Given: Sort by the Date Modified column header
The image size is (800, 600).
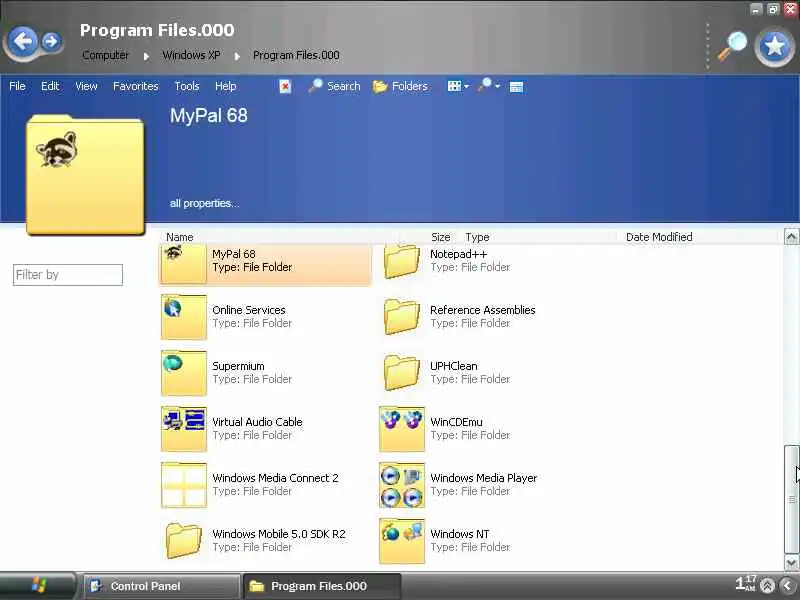Looking at the screenshot, I should pyautogui.click(x=659, y=237).
